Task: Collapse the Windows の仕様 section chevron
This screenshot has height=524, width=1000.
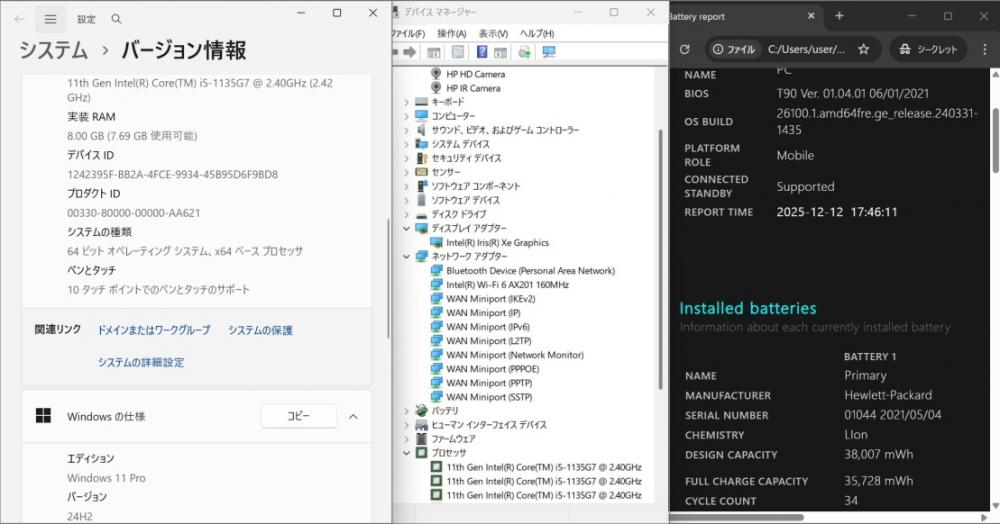Action: click(x=353, y=416)
